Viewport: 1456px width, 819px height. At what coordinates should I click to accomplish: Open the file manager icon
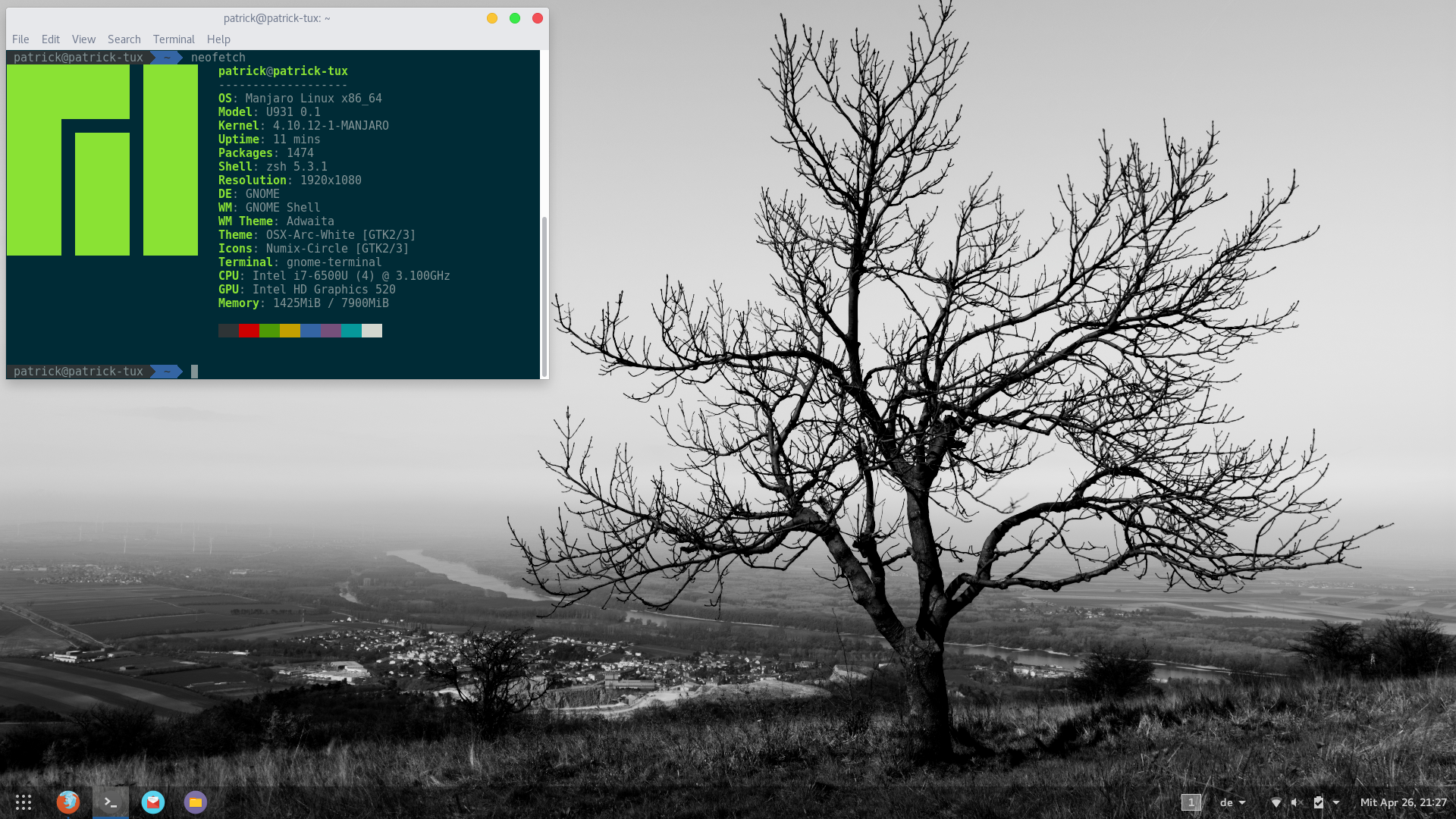196,802
